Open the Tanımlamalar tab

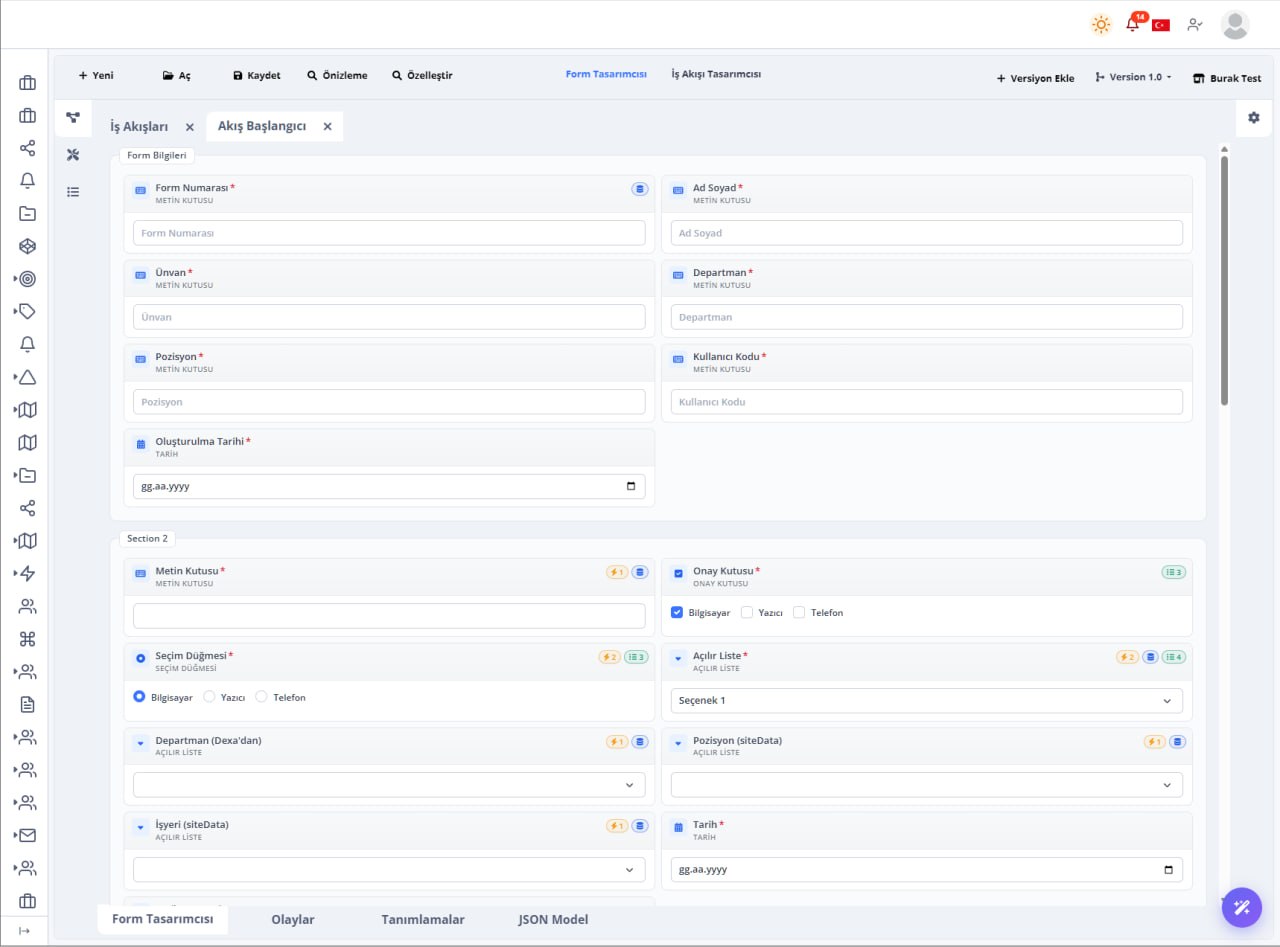tap(423, 919)
